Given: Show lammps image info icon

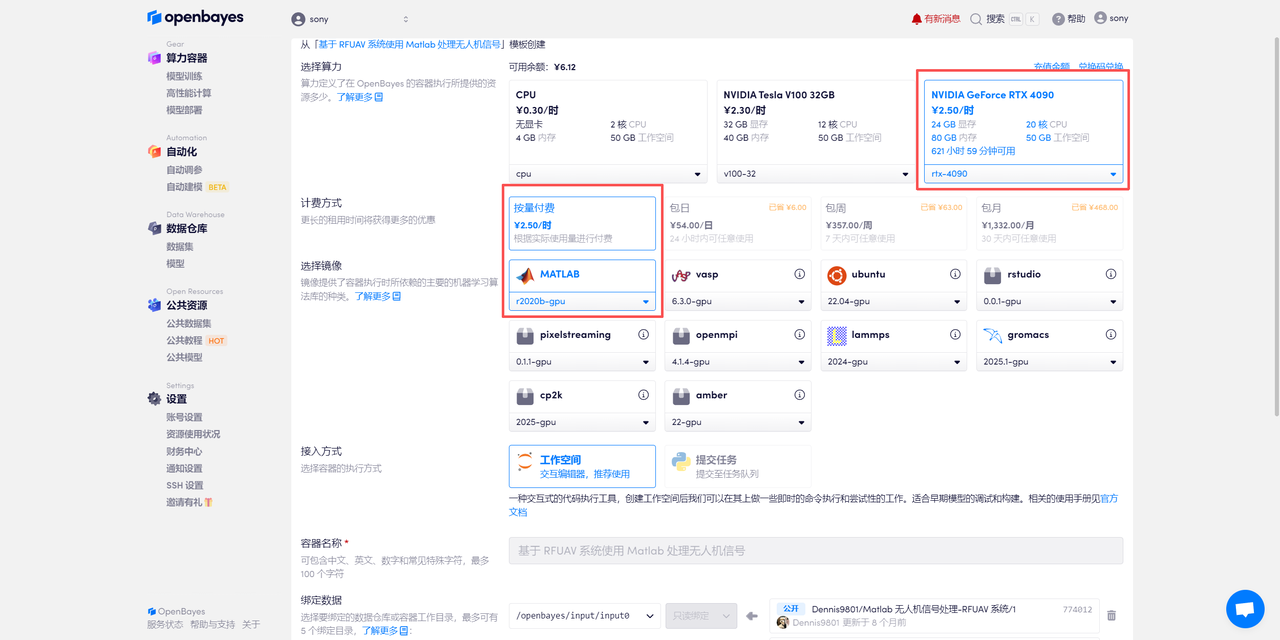Looking at the screenshot, I should [955, 335].
